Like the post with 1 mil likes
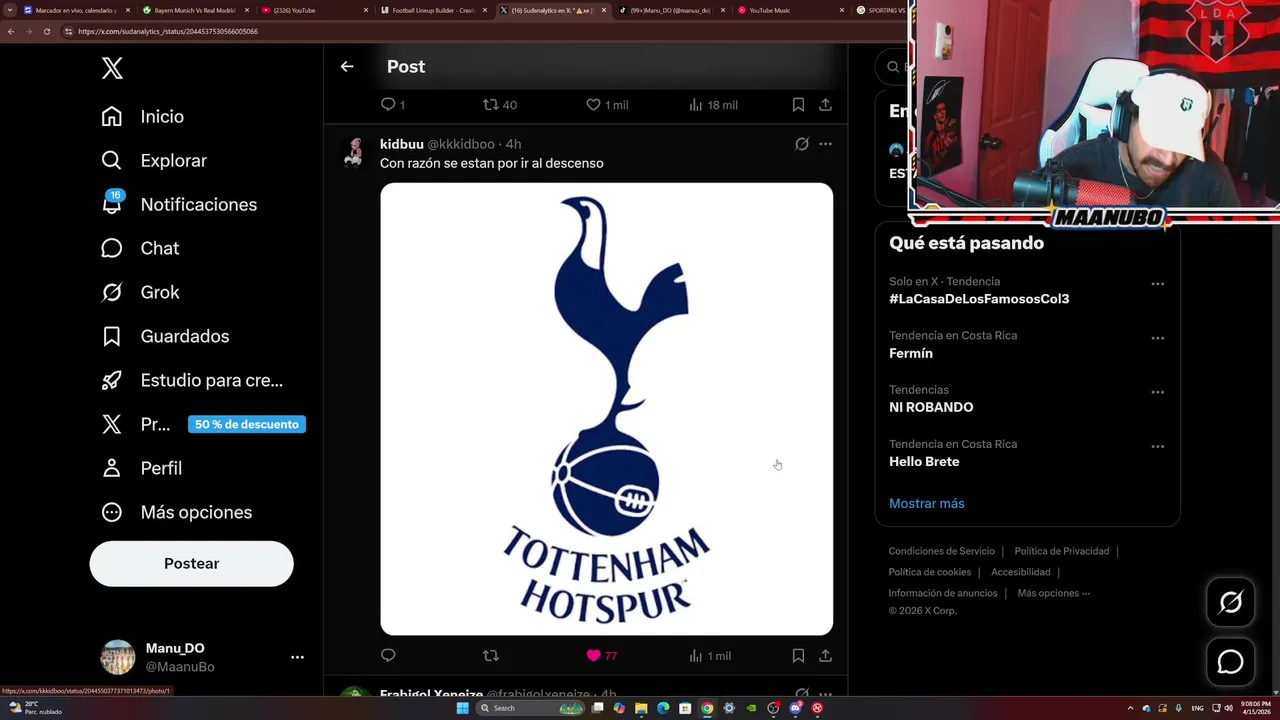The width and height of the screenshot is (1280, 720). point(593,104)
